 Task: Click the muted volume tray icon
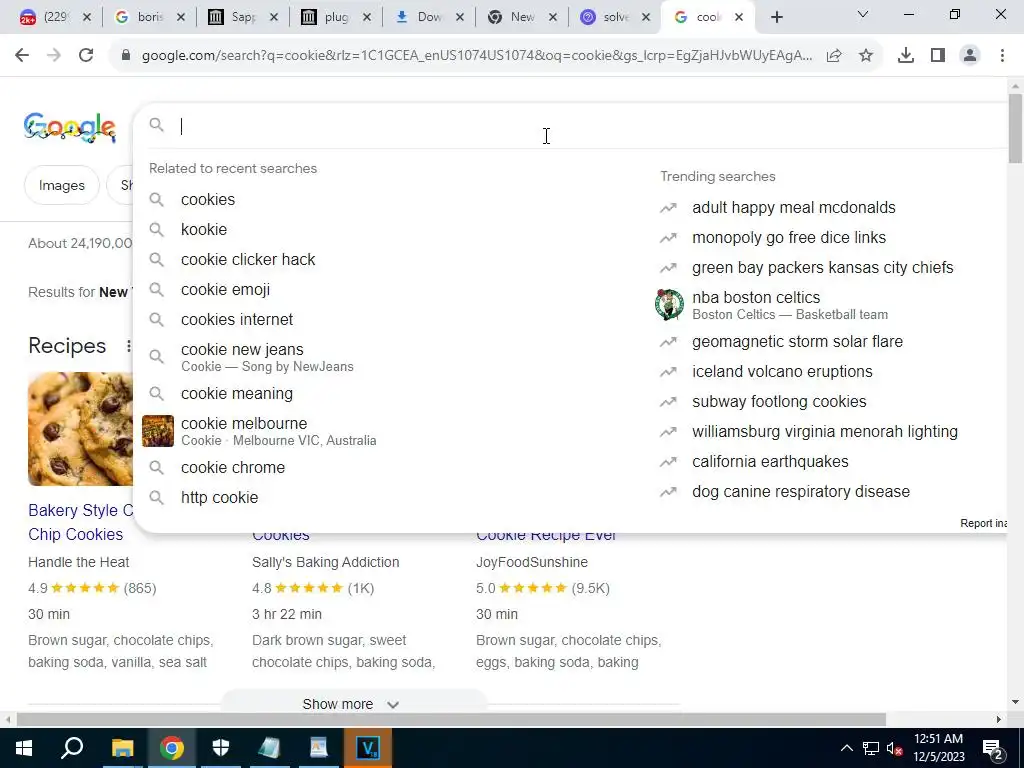coord(895,748)
